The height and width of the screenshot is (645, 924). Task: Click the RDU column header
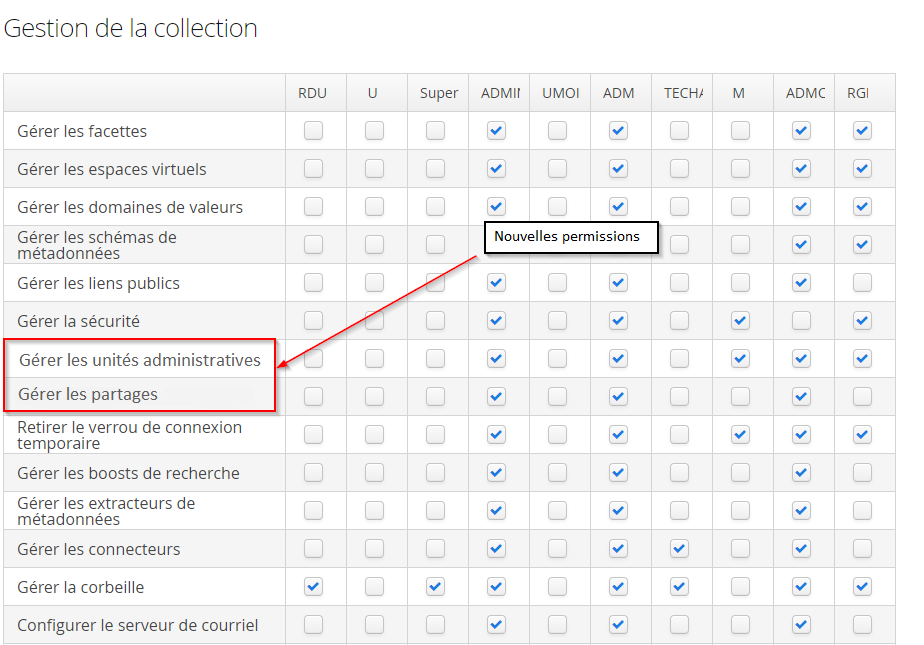pyautogui.click(x=313, y=93)
